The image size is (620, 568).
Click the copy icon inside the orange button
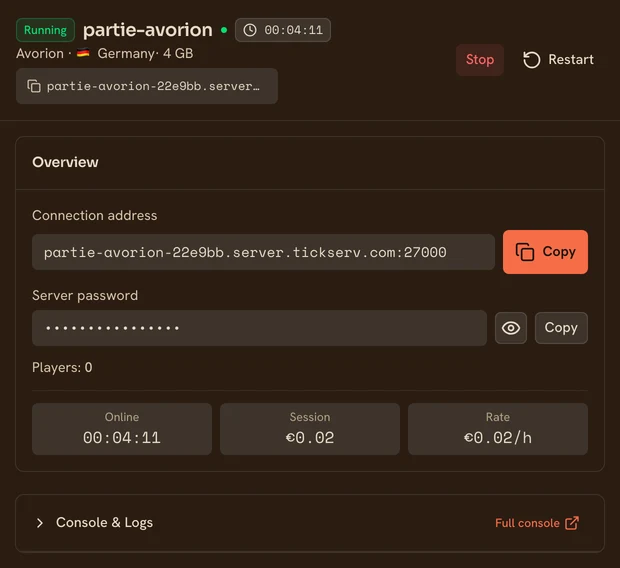point(525,252)
